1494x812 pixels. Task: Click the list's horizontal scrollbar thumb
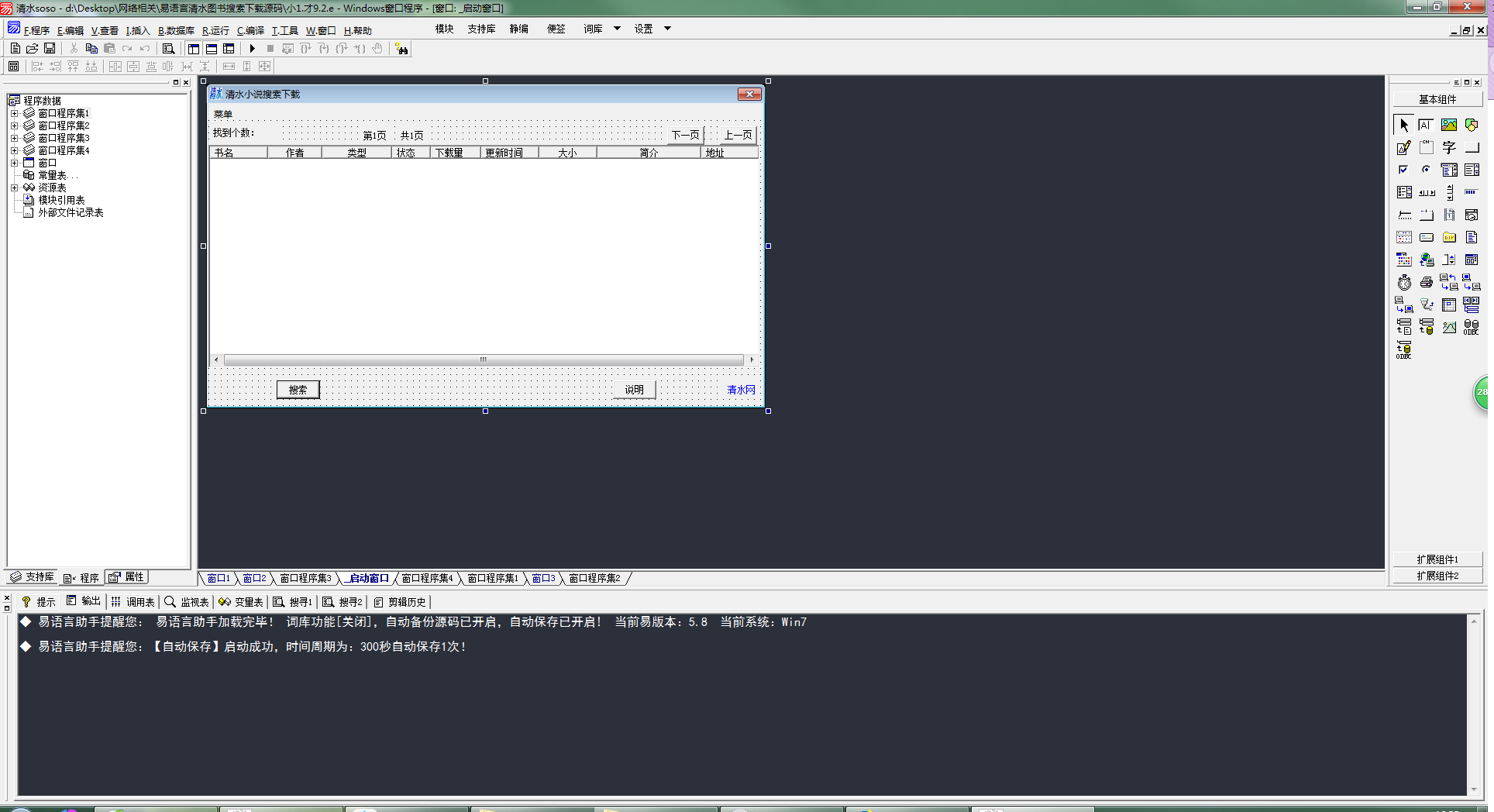(x=483, y=360)
